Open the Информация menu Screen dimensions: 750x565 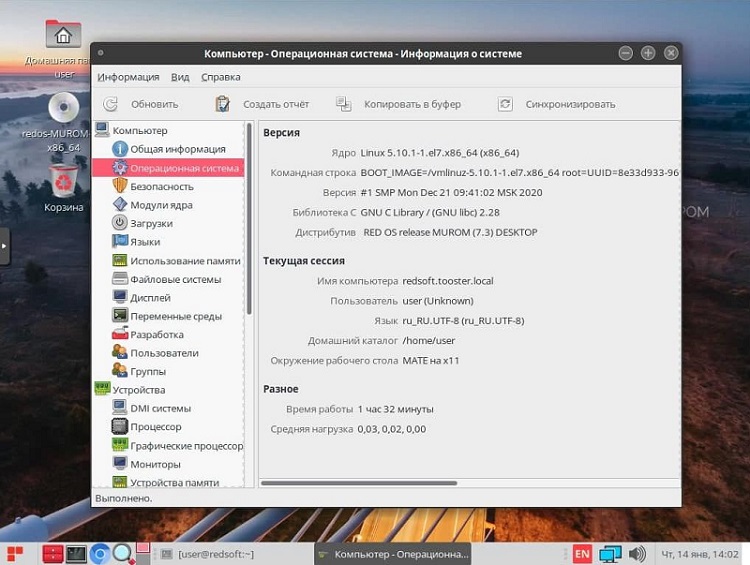coord(128,77)
